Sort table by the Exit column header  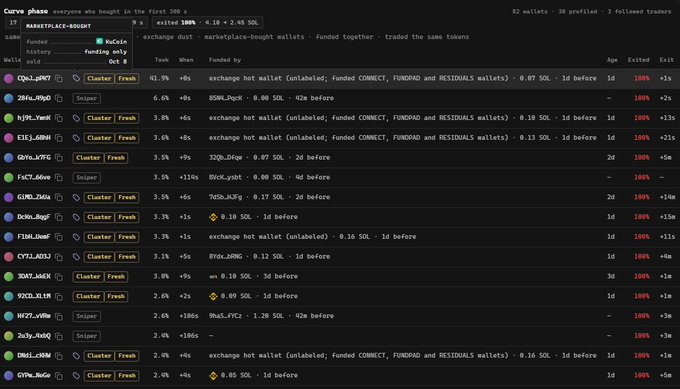[x=667, y=60]
